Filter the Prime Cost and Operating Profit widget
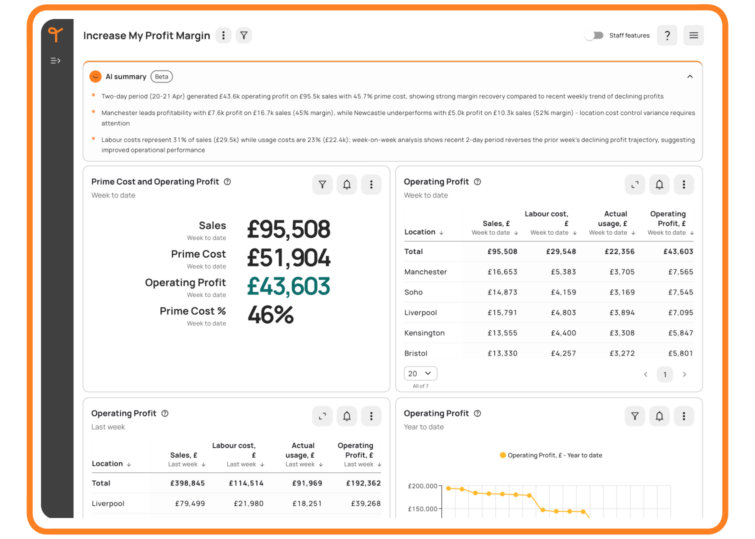Image resolution: width=755 pixels, height=539 pixels. (x=322, y=184)
